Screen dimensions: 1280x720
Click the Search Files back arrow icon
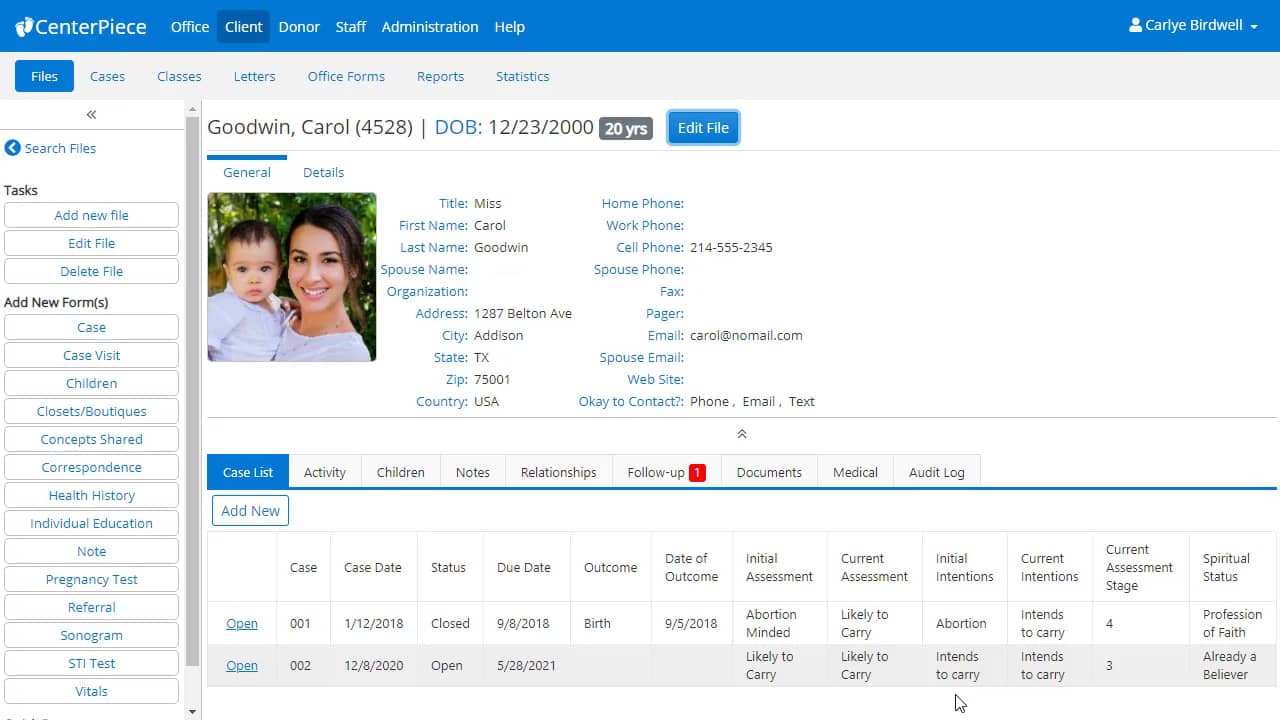click(12, 148)
